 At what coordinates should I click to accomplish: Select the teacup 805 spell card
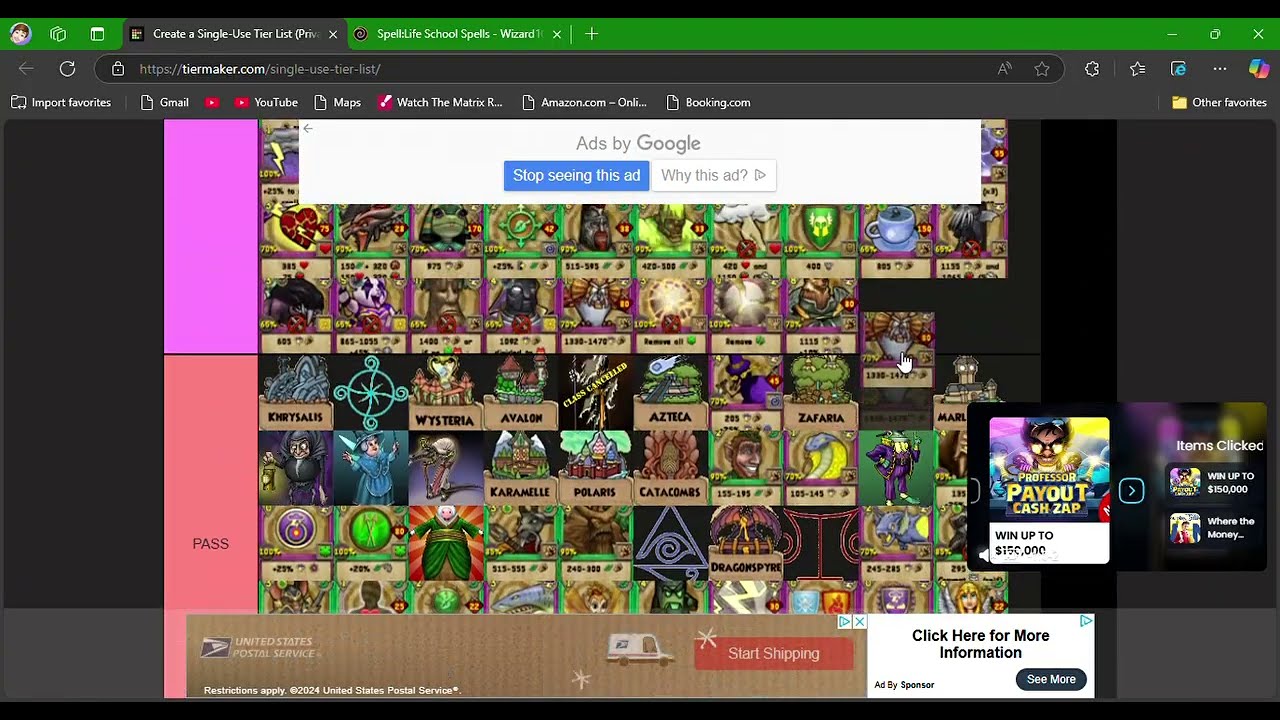click(x=896, y=241)
